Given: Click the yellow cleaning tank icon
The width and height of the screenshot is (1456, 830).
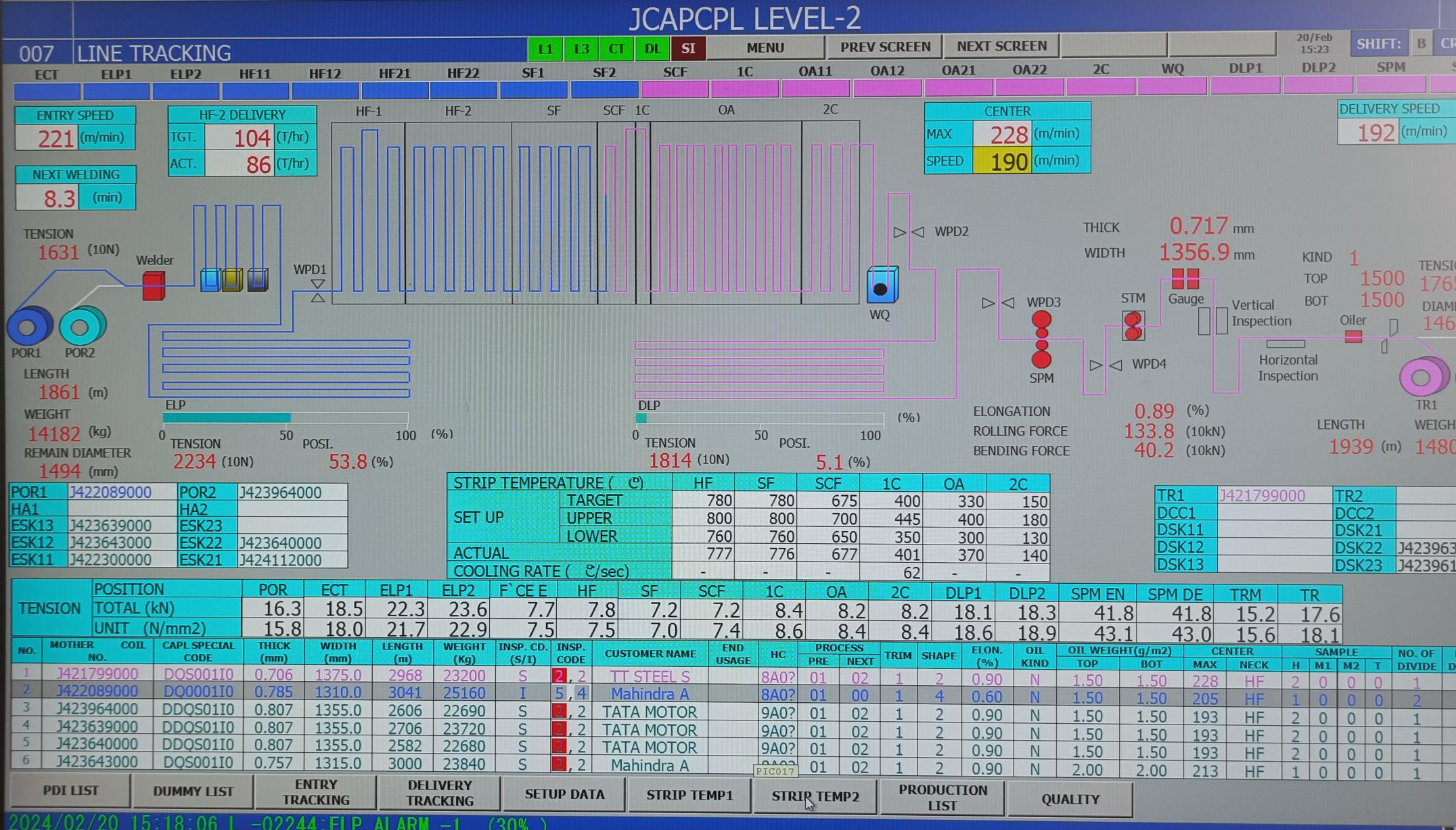Looking at the screenshot, I should pyautogui.click(x=233, y=279).
